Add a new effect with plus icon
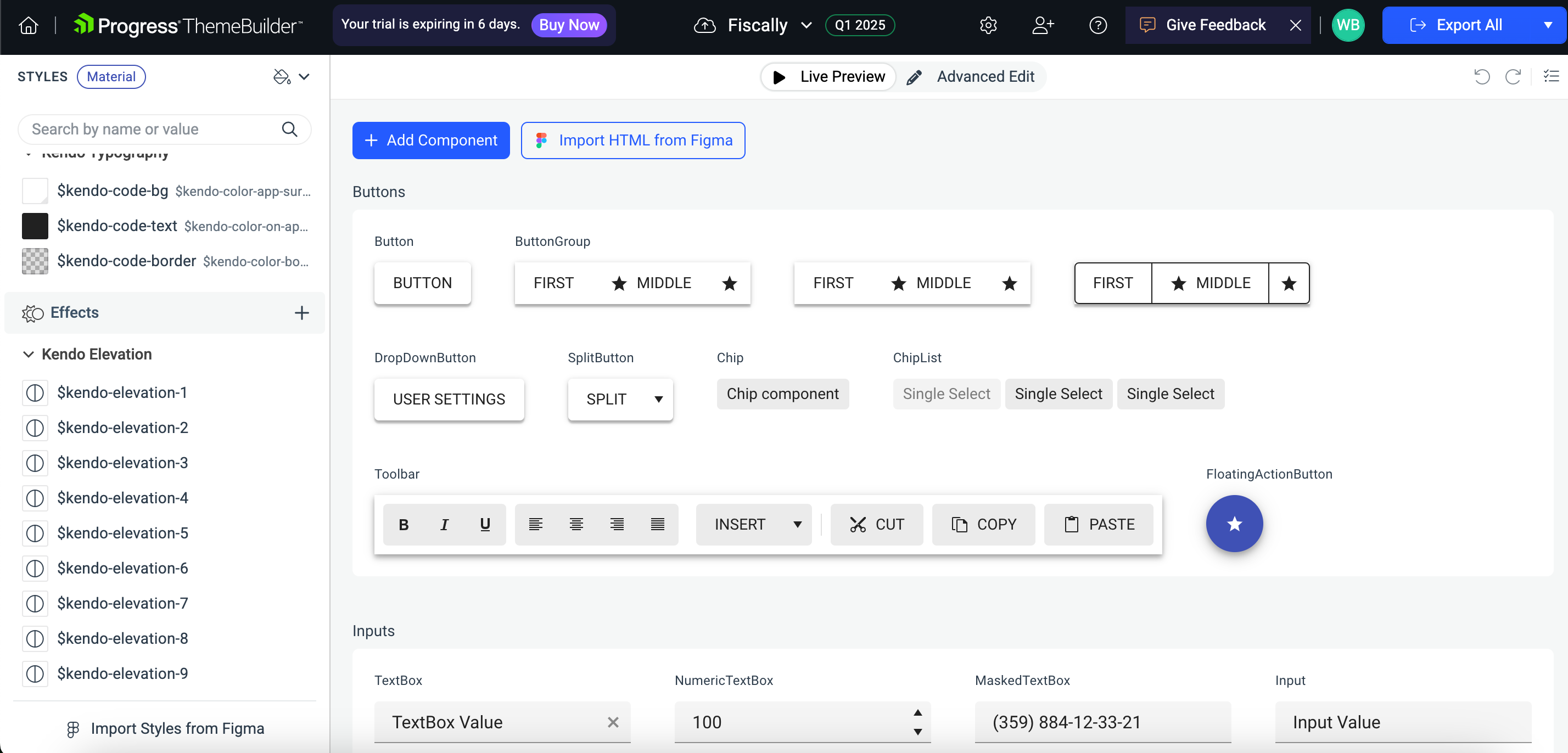 302,313
